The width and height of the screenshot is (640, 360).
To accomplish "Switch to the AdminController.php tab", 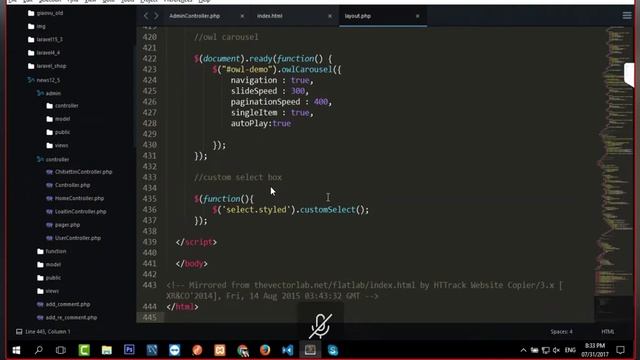I will pos(195,16).
